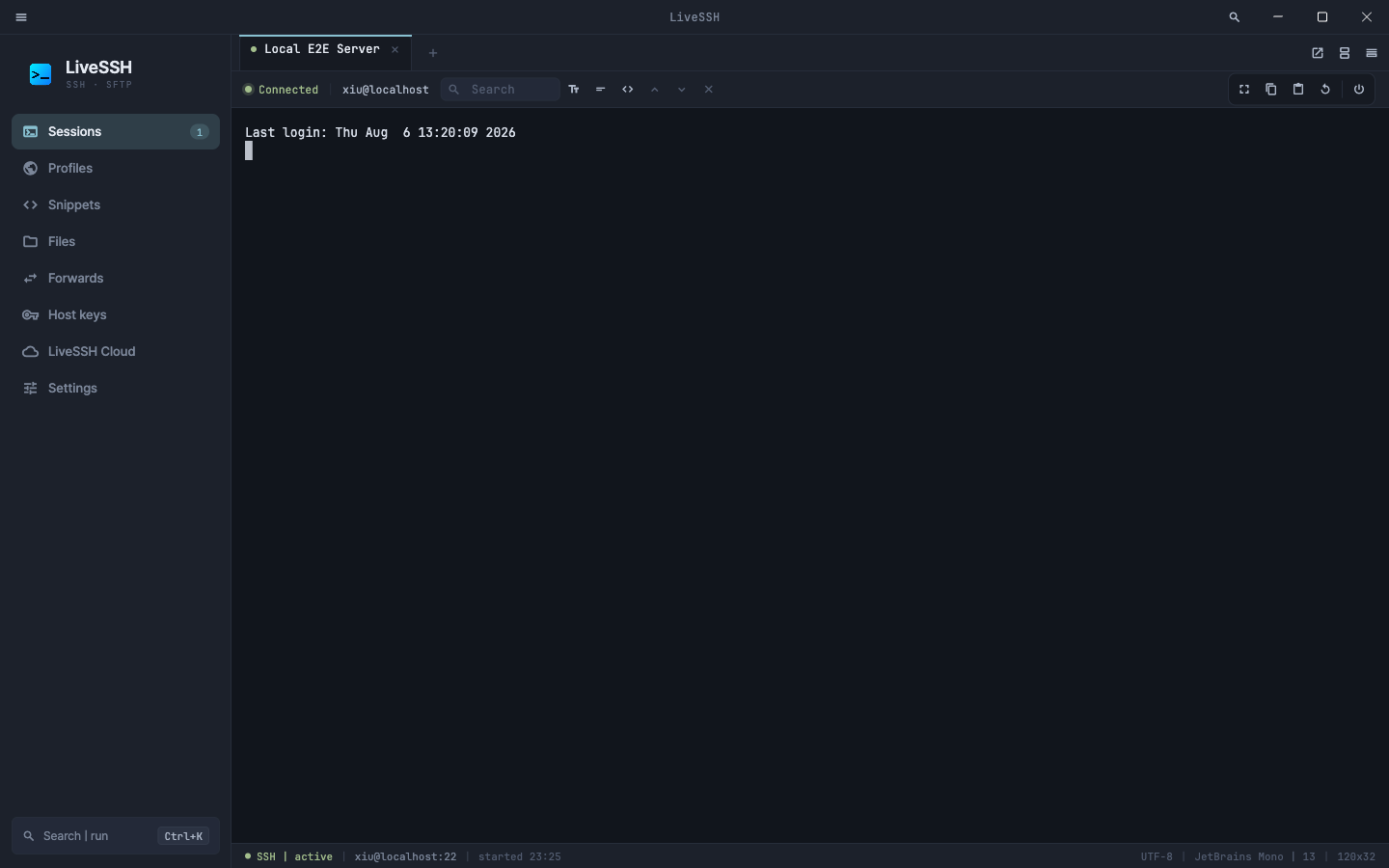Viewport: 1389px width, 868px height.
Task: Click the Connected status indicator
Action: click(281, 90)
